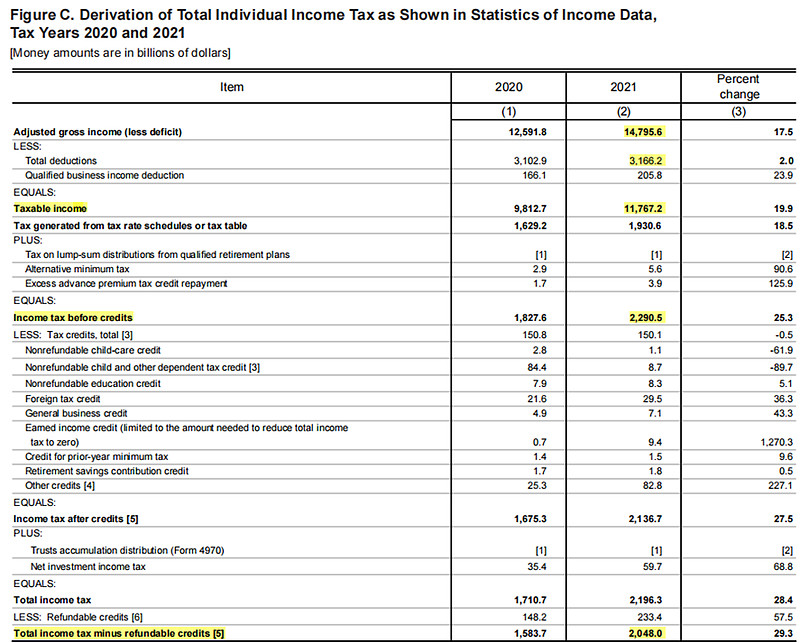This screenshot has height=643, width=800.
Task: Click highlighted 'Total income tax minus refundable credits [5]'
Action: tap(119, 634)
